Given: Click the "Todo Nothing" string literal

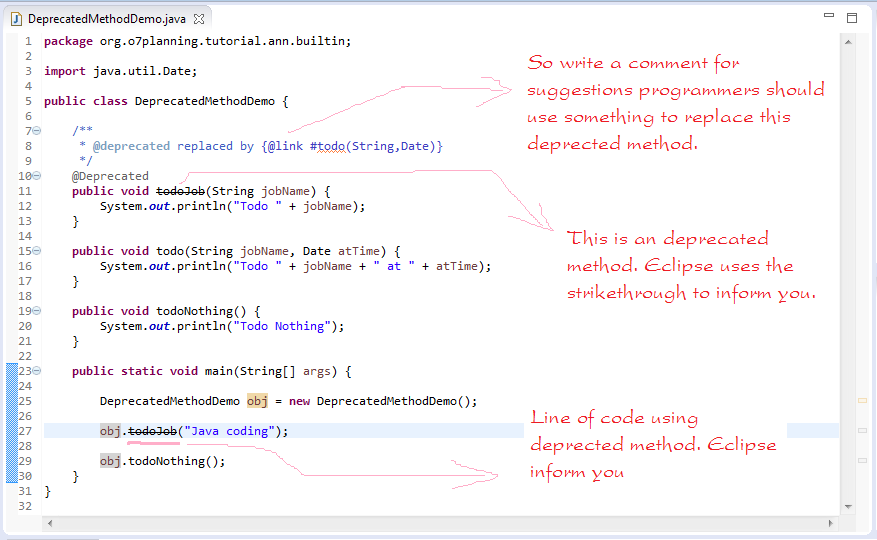Looking at the screenshot, I should point(282,326).
